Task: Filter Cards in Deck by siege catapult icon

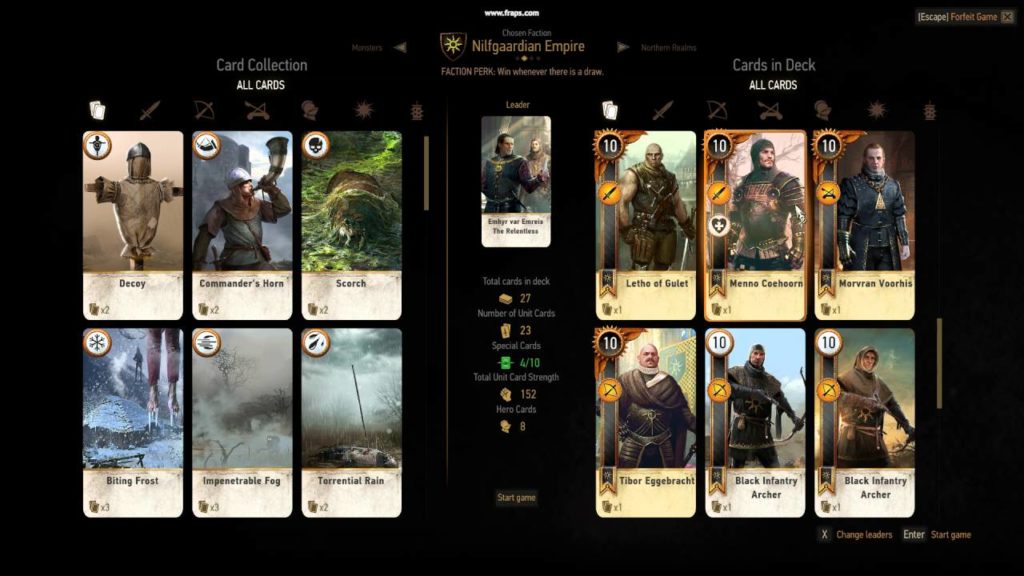Action: [770, 110]
